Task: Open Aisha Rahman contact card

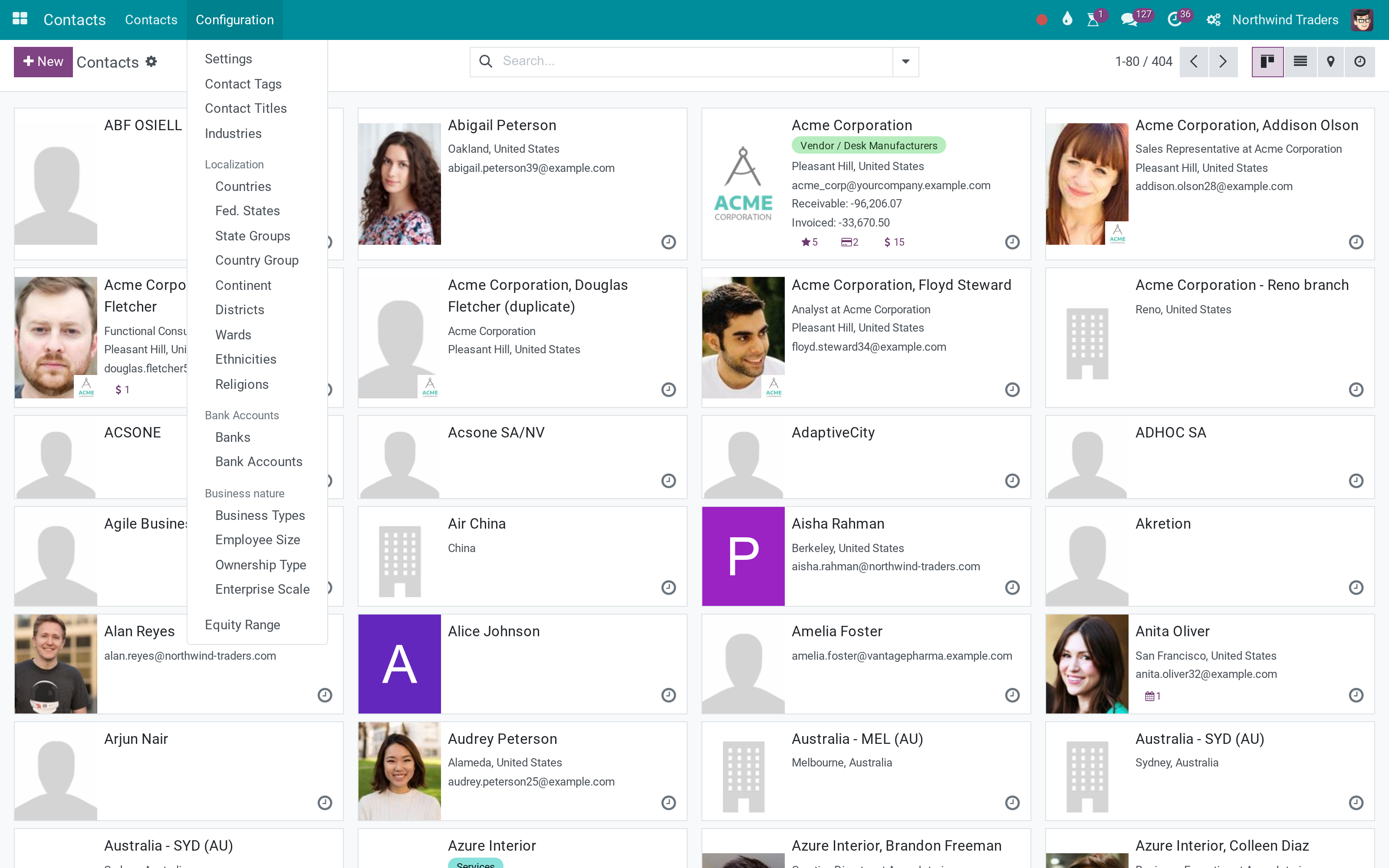Action: [x=866, y=556]
